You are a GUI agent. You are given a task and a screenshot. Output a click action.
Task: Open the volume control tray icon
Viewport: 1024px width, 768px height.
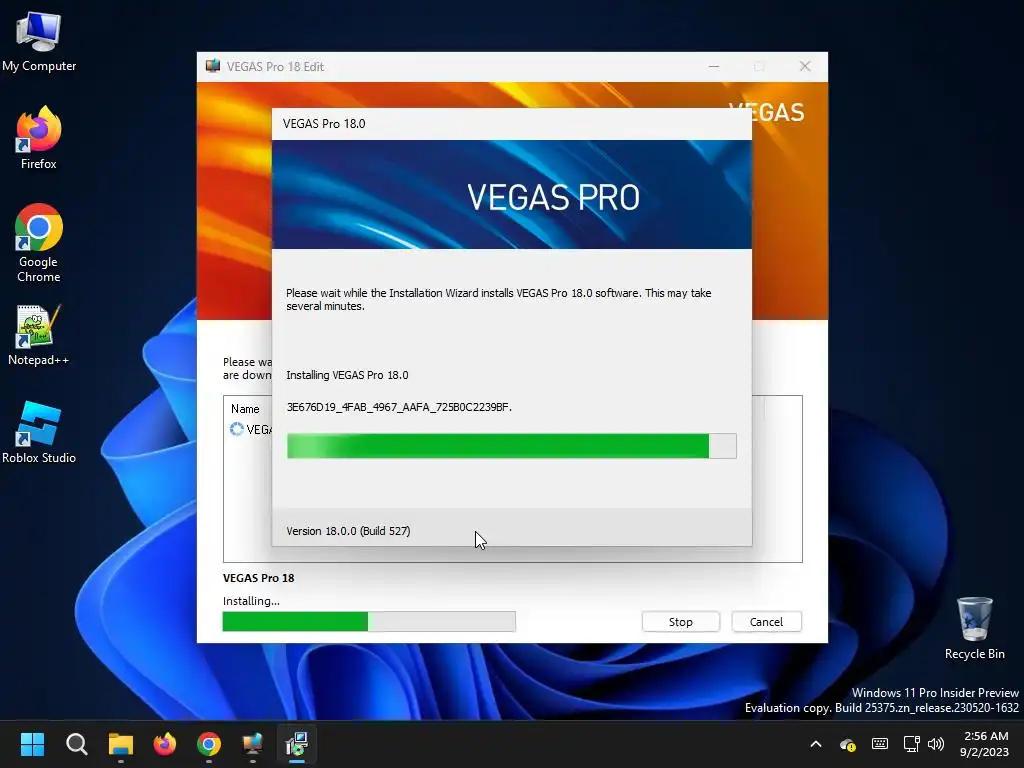click(936, 744)
